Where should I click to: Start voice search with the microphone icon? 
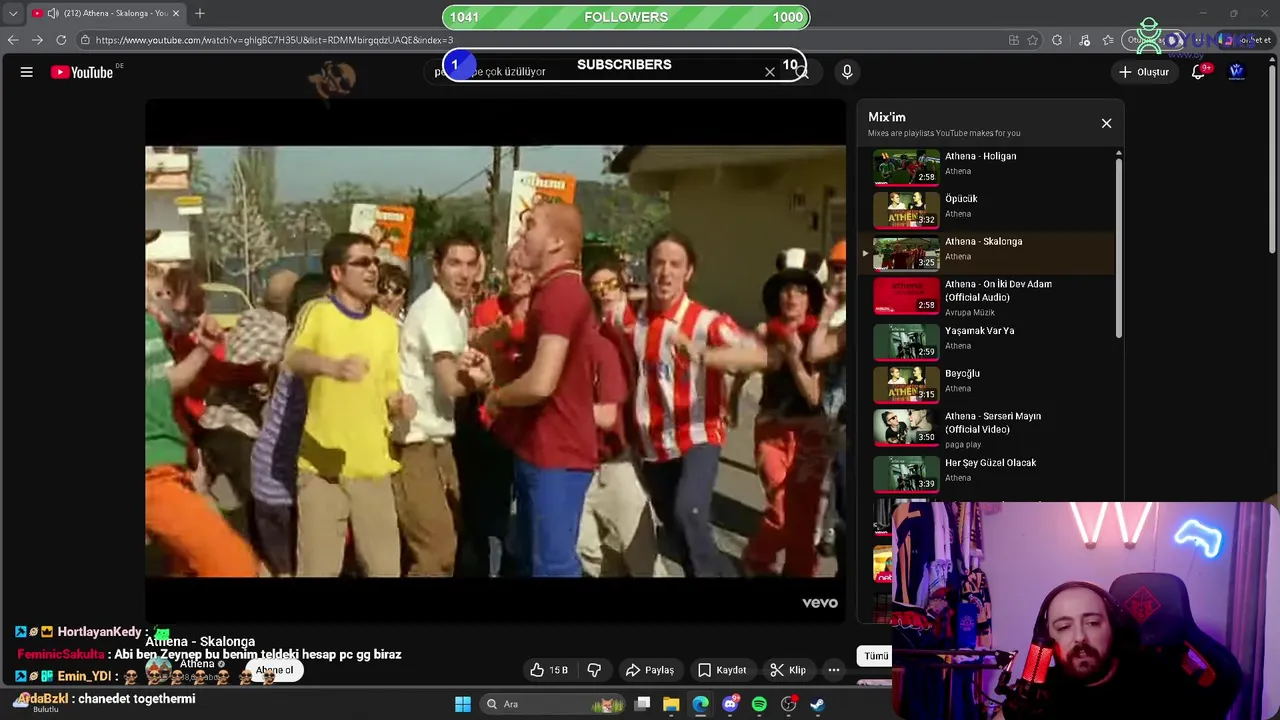[x=847, y=72]
